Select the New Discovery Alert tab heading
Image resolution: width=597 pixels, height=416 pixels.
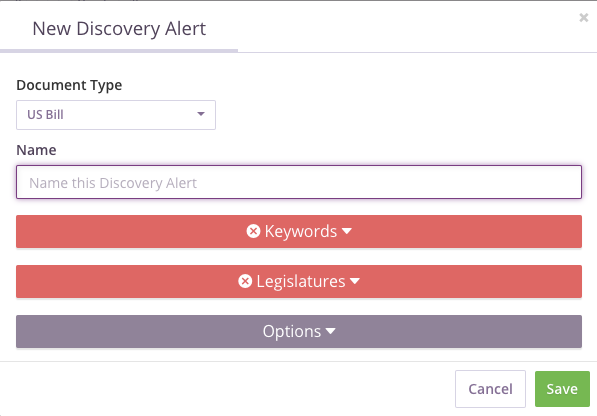tap(119, 29)
